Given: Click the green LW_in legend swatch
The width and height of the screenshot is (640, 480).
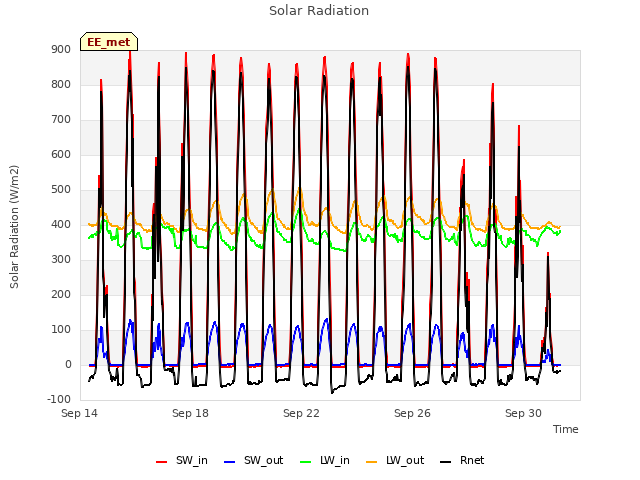Looking at the screenshot, I should tap(306, 462).
